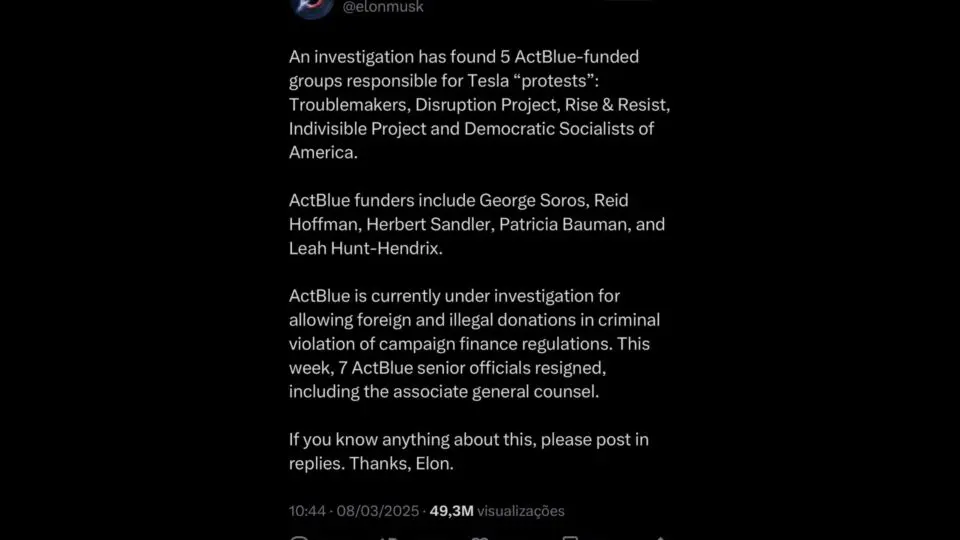Open the 49,3M visualizações view count

tap(497, 511)
